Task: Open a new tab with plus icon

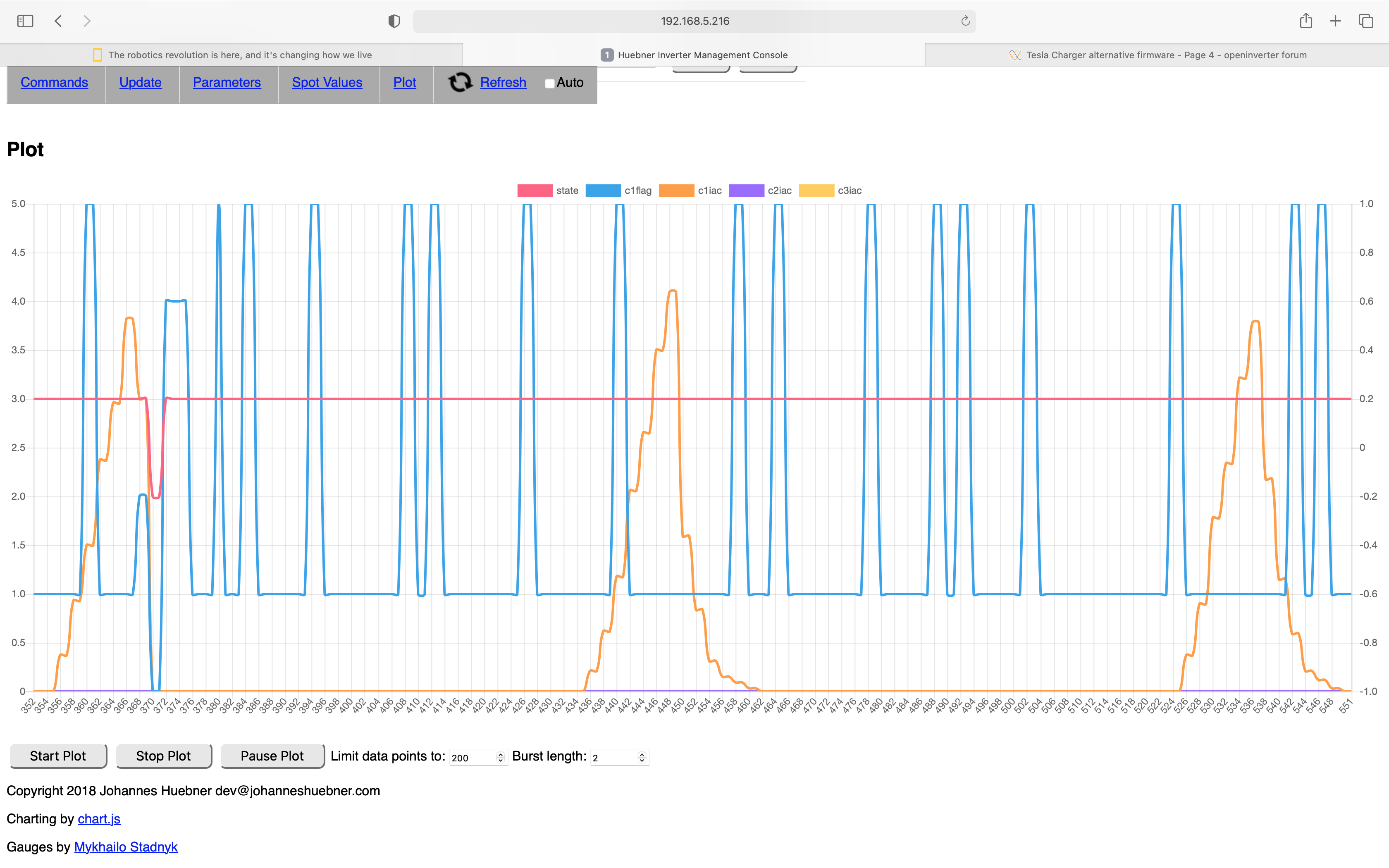Action: (x=1336, y=21)
